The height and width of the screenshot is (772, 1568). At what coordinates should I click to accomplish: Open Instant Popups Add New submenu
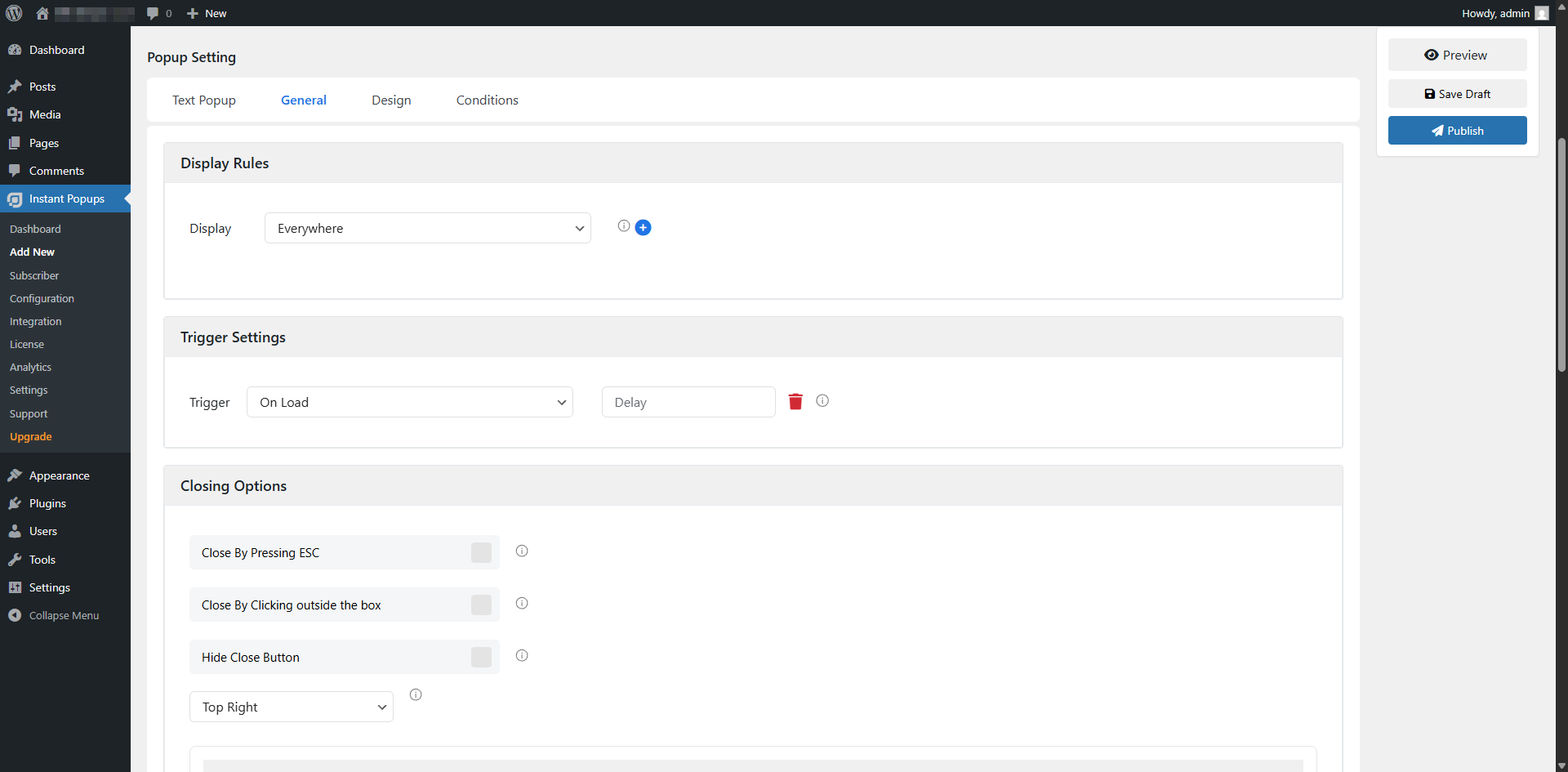[33, 252]
